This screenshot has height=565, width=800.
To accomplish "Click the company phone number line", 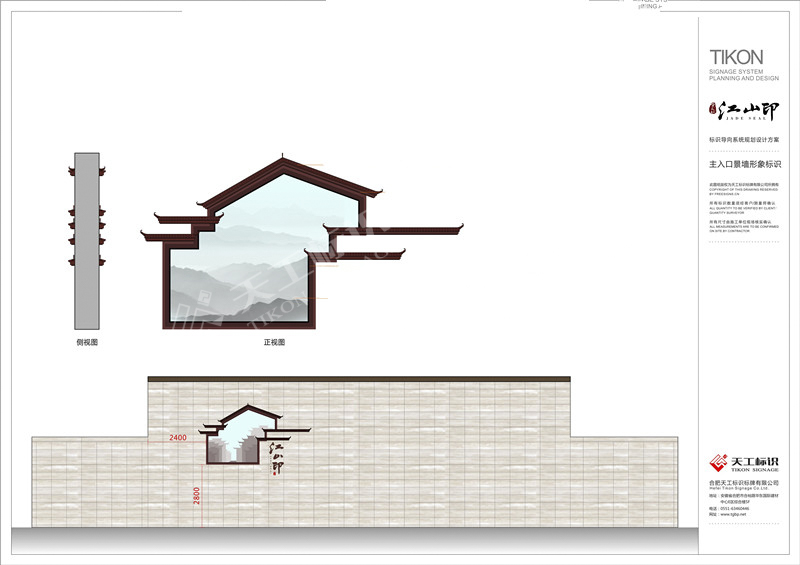I will (733, 508).
